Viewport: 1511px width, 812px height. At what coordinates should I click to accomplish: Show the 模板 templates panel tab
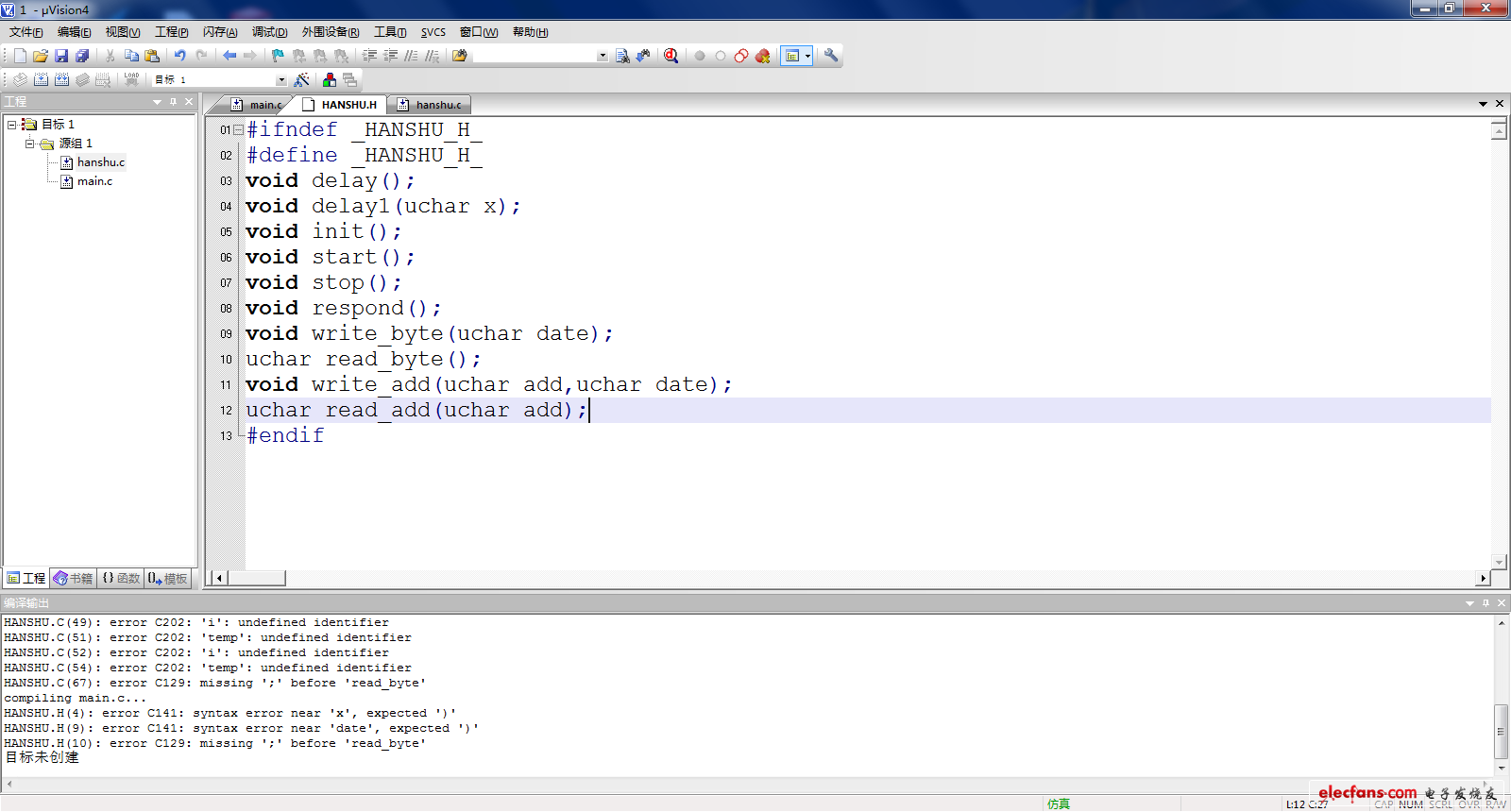tap(168, 579)
